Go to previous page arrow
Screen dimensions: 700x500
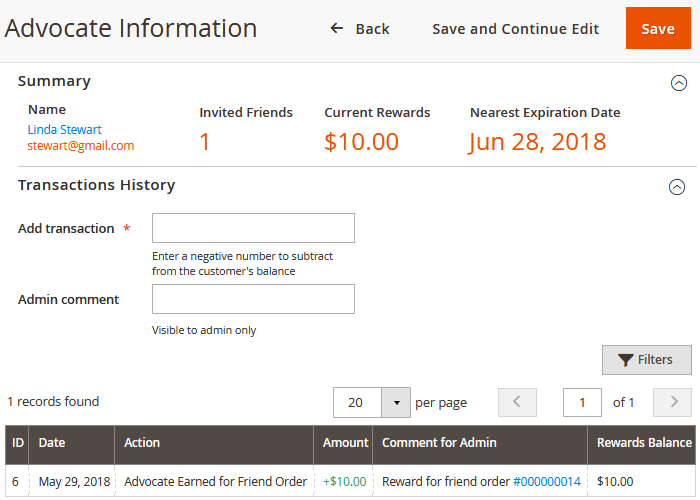[x=517, y=403]
